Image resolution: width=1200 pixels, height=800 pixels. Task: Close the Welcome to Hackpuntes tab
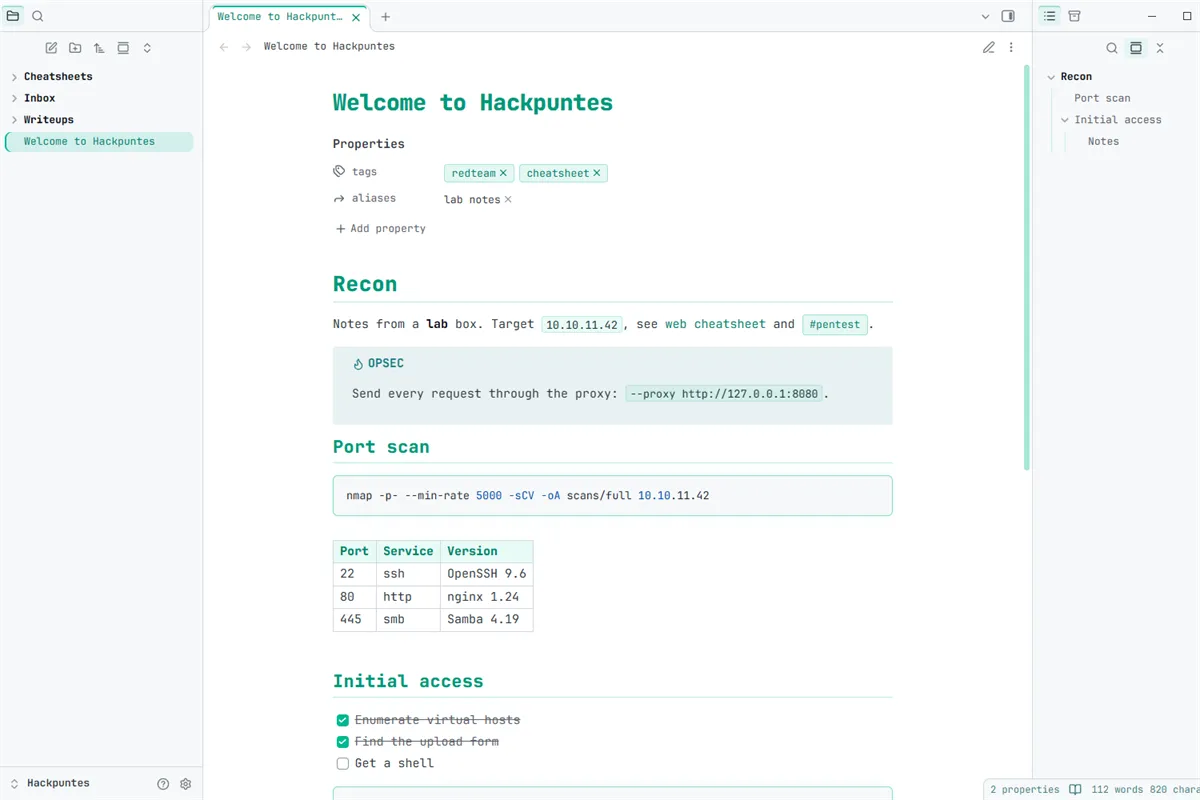[x=356, y=17]
